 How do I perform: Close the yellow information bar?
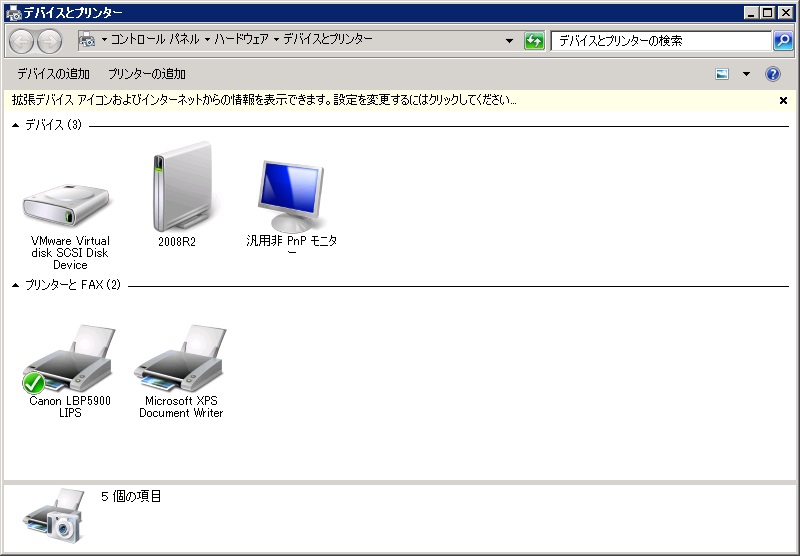[x=783, y=101]
